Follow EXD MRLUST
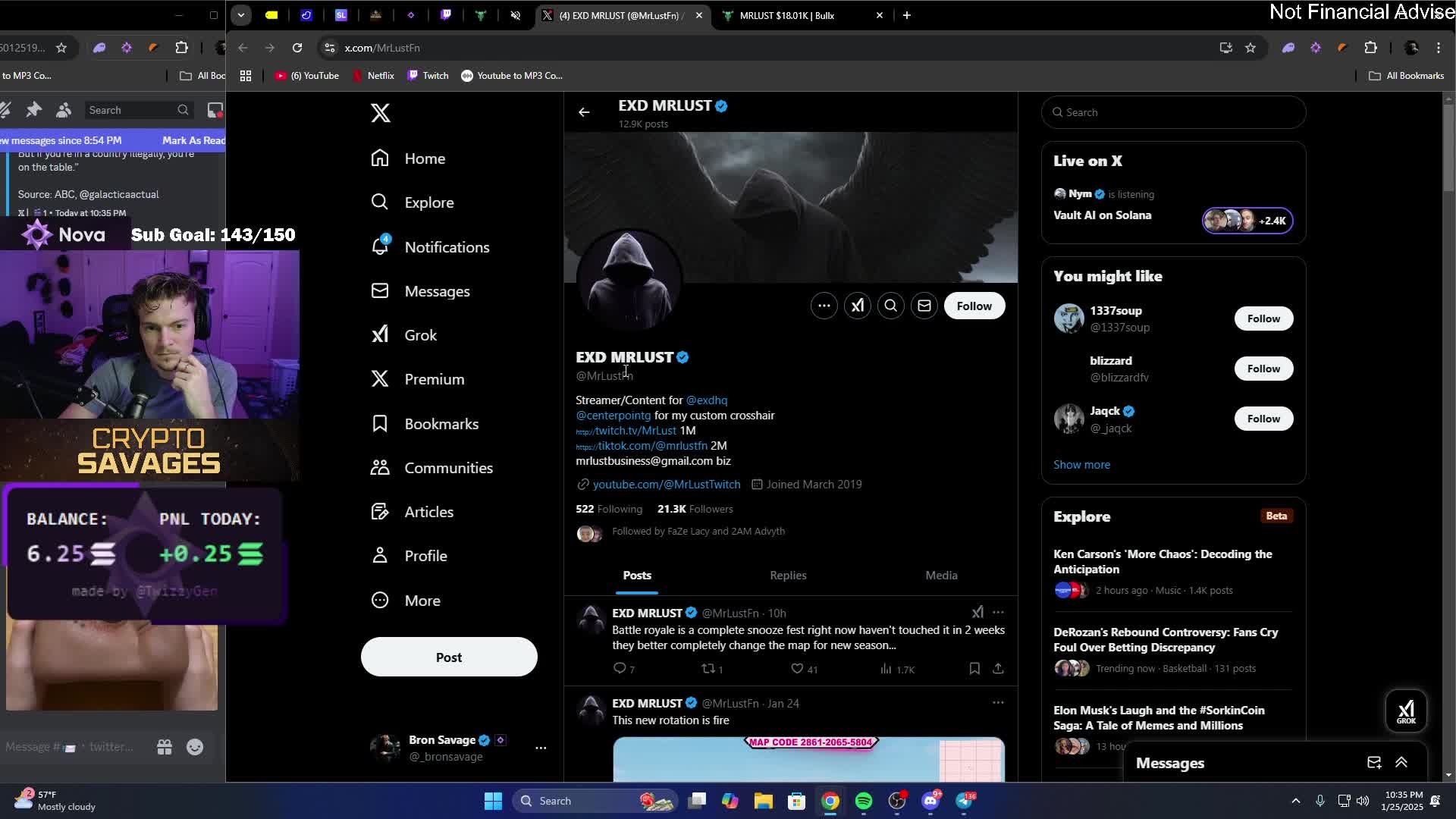Screen dimensions: 1456x819 point(974,306)
